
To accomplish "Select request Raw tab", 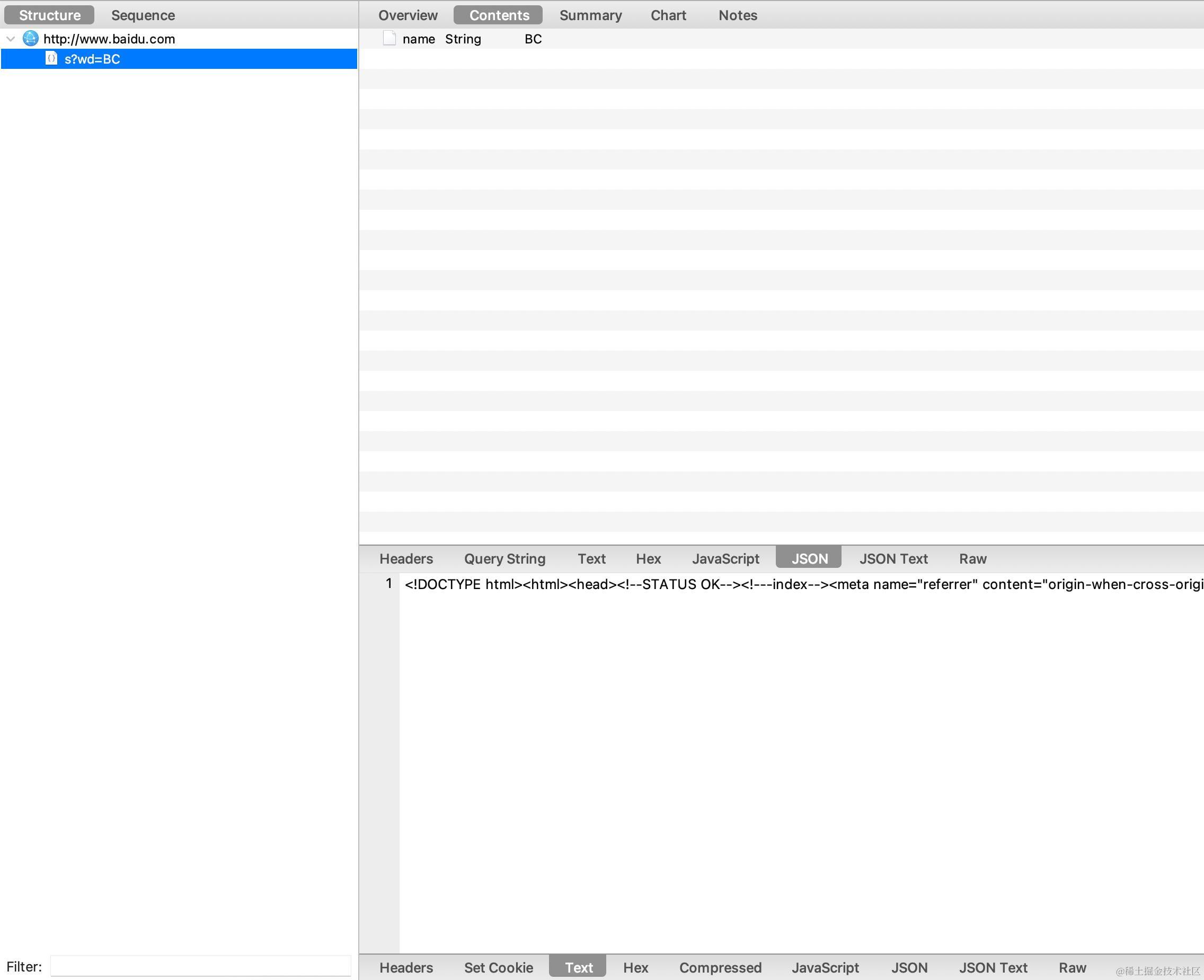I will [972, 559].
